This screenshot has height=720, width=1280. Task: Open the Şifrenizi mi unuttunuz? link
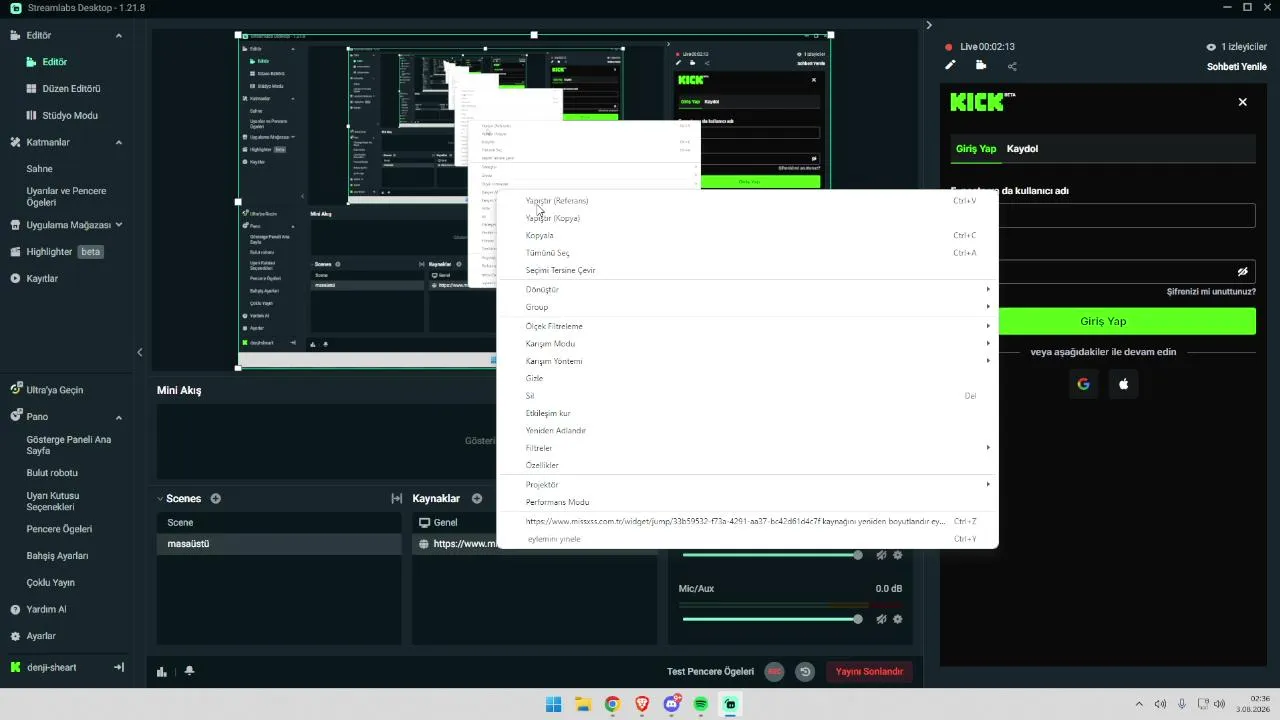click(x=1211, y=292)
